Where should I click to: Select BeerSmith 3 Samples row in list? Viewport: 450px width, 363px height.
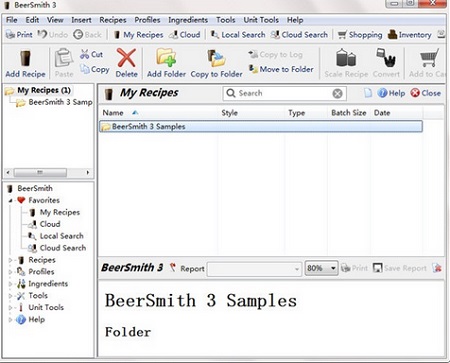(261, 127)
